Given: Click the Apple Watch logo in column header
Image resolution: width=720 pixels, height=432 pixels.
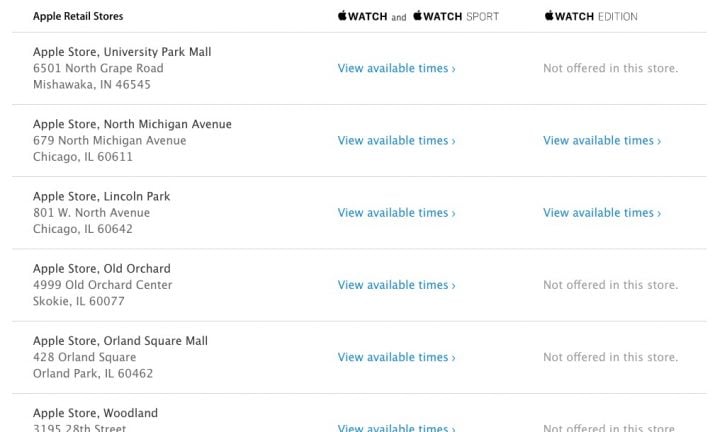Looking at the screenshot, I should click(x=362, y=17).
